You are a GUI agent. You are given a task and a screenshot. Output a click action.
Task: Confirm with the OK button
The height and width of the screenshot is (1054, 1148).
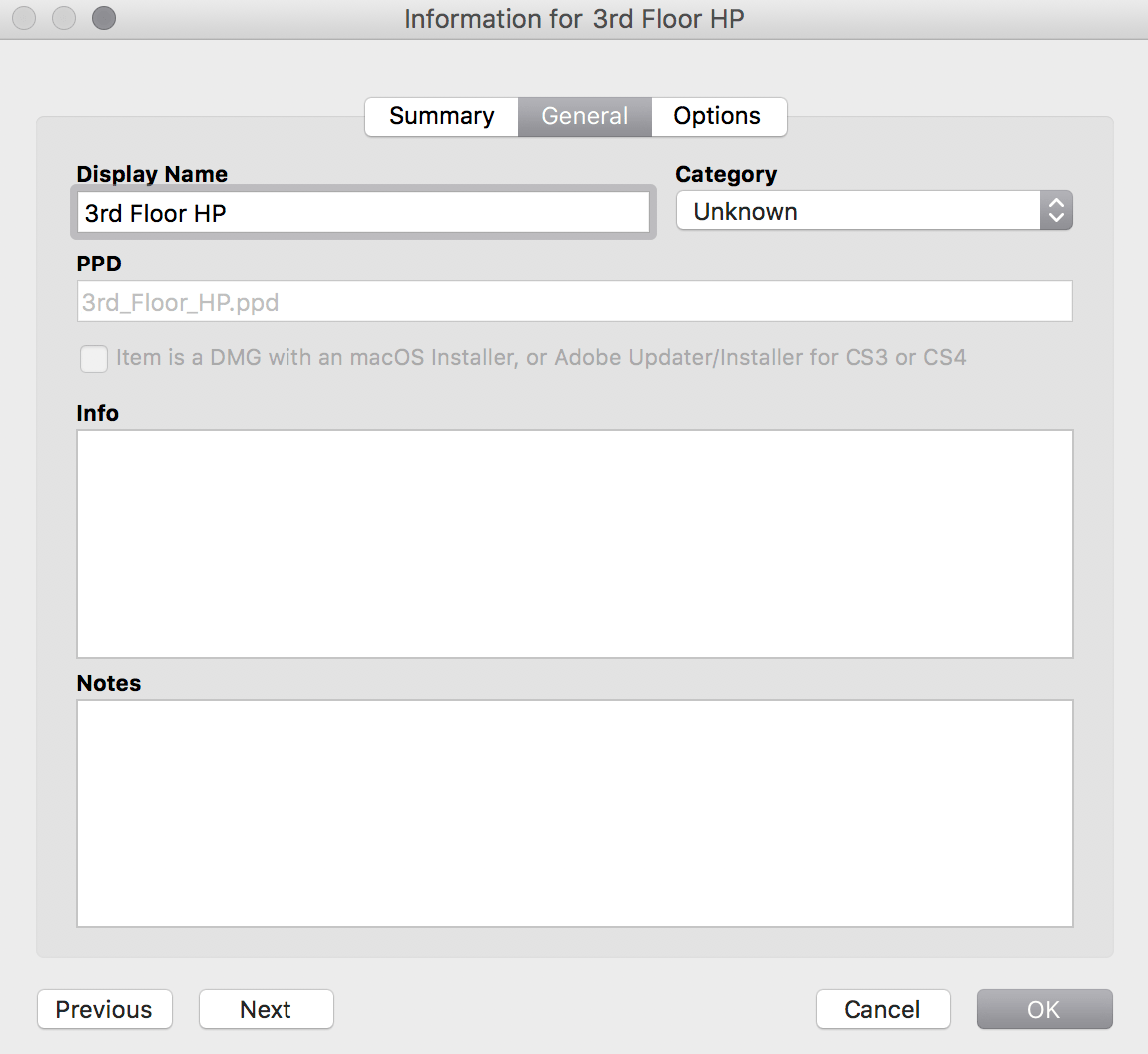click(1045, 1009)
